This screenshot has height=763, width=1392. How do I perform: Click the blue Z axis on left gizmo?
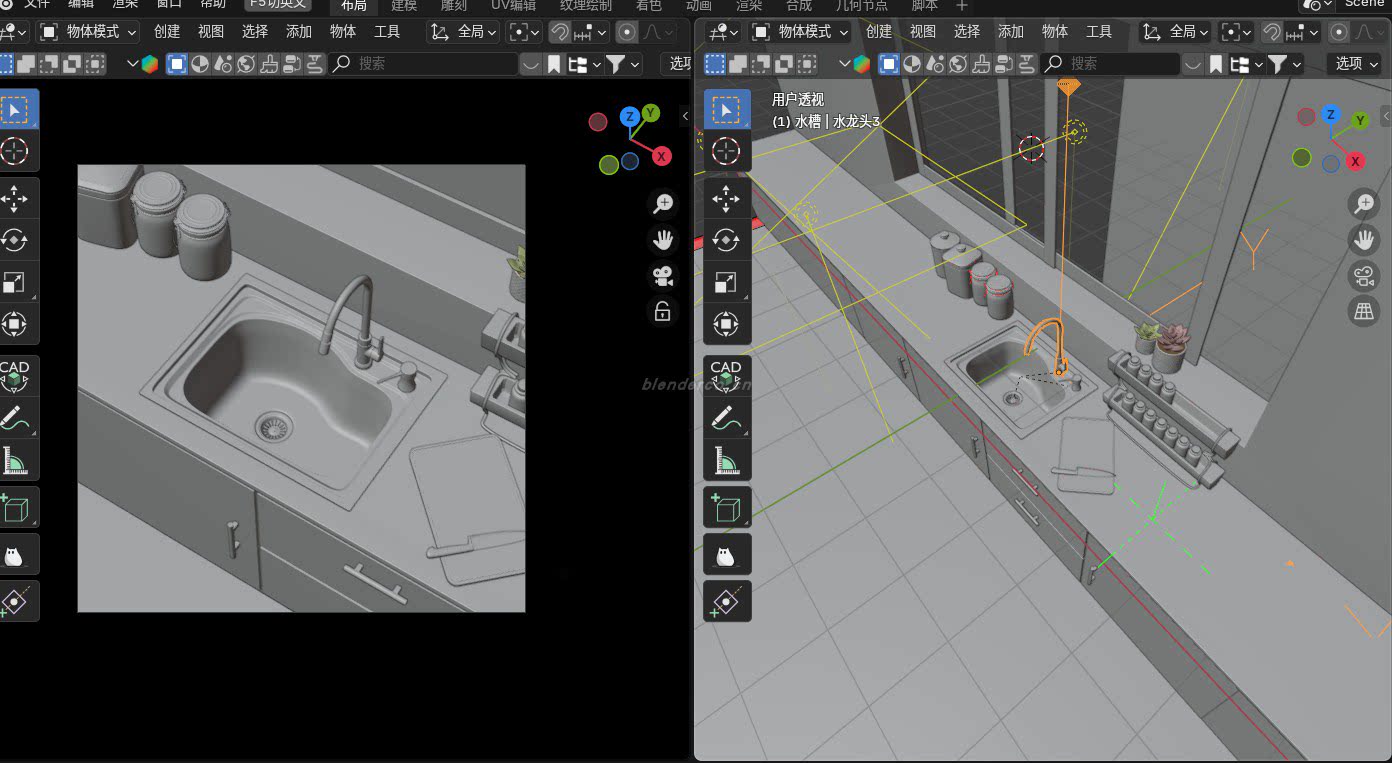tap(630, 117)
